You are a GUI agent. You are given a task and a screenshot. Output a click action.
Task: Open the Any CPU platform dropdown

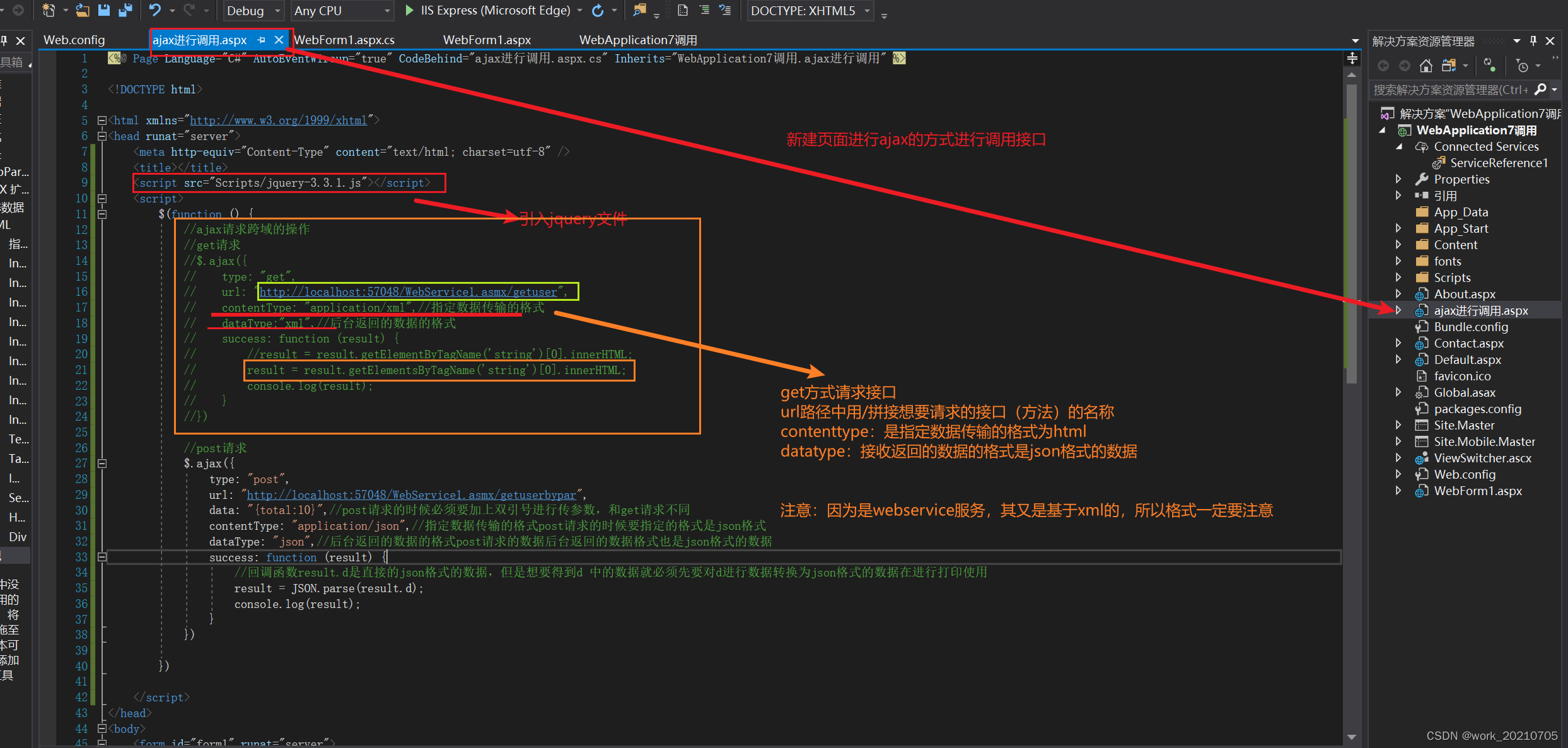click(342, 11)
